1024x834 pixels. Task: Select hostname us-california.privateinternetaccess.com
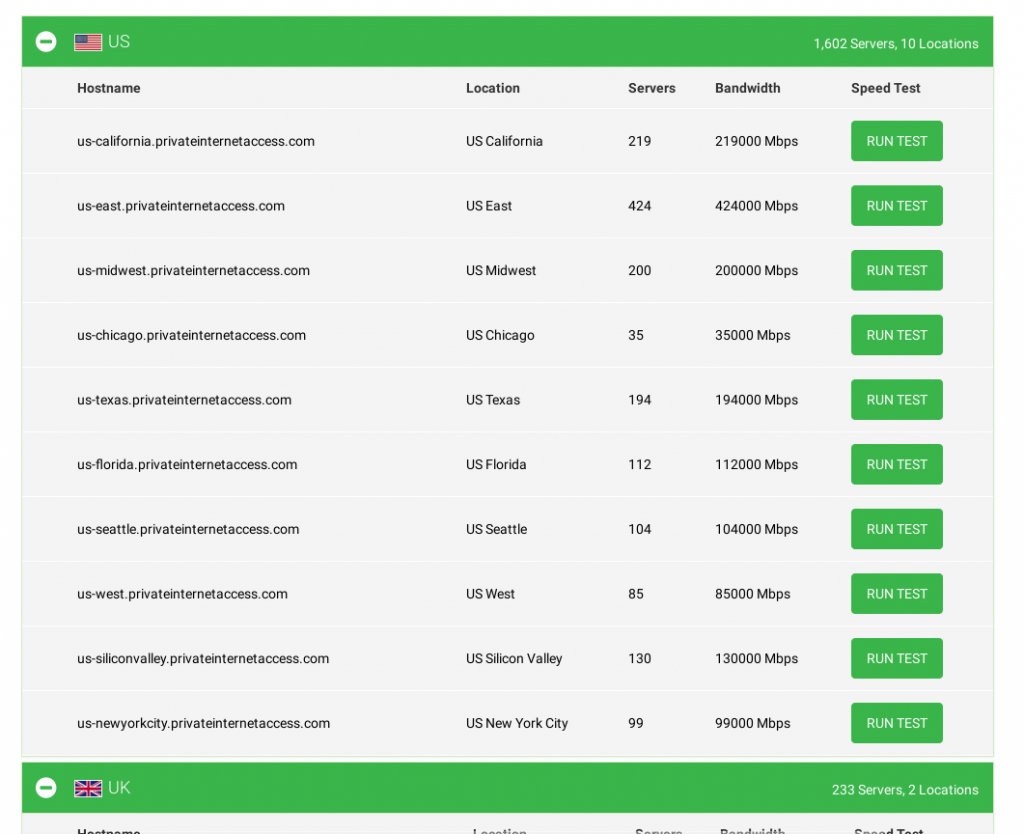click(196, 141)
